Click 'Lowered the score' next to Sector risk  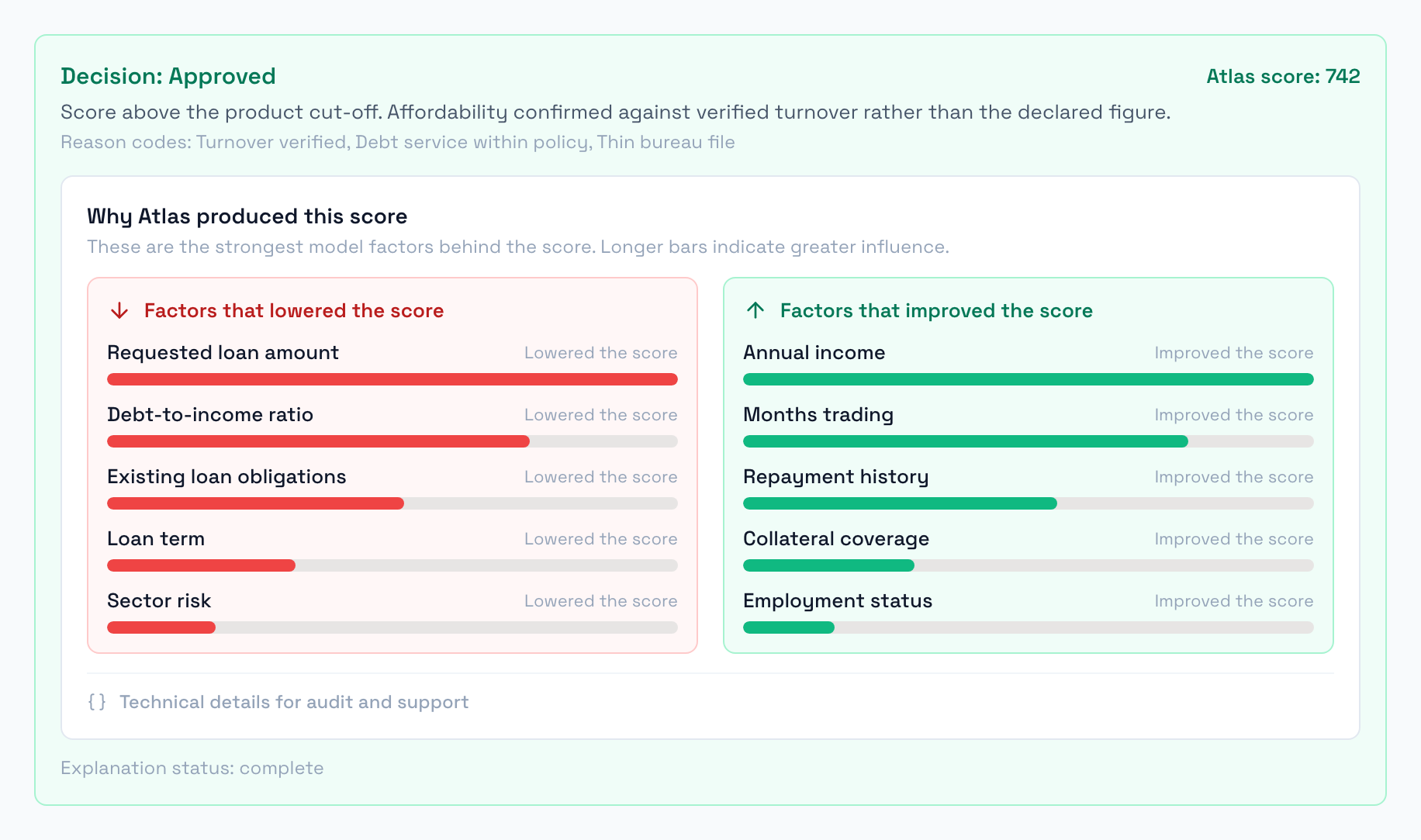601,601
